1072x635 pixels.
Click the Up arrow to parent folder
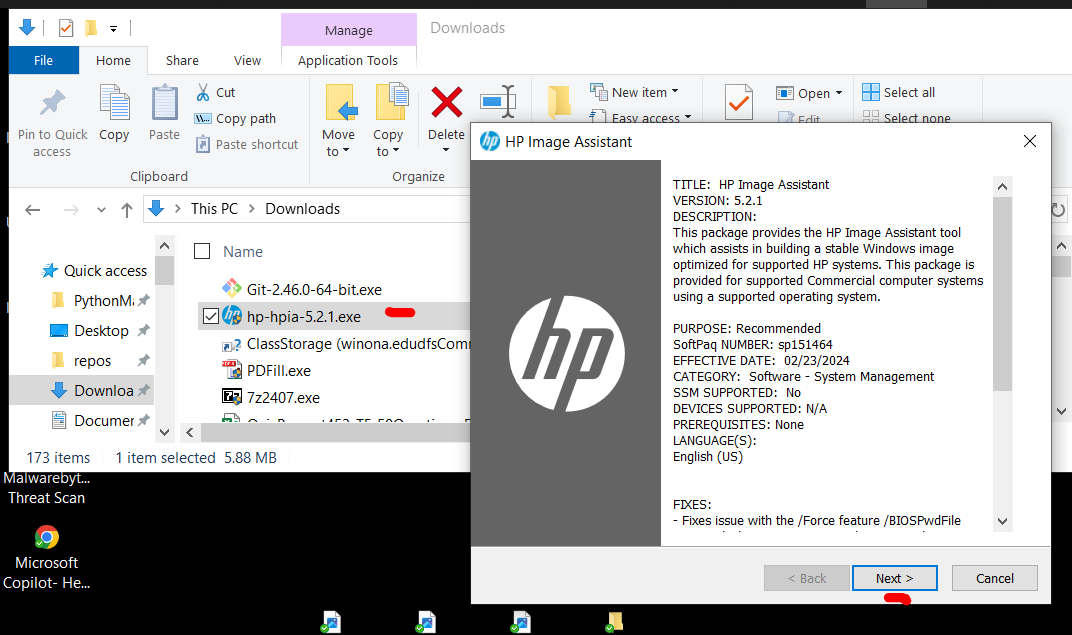126,210
